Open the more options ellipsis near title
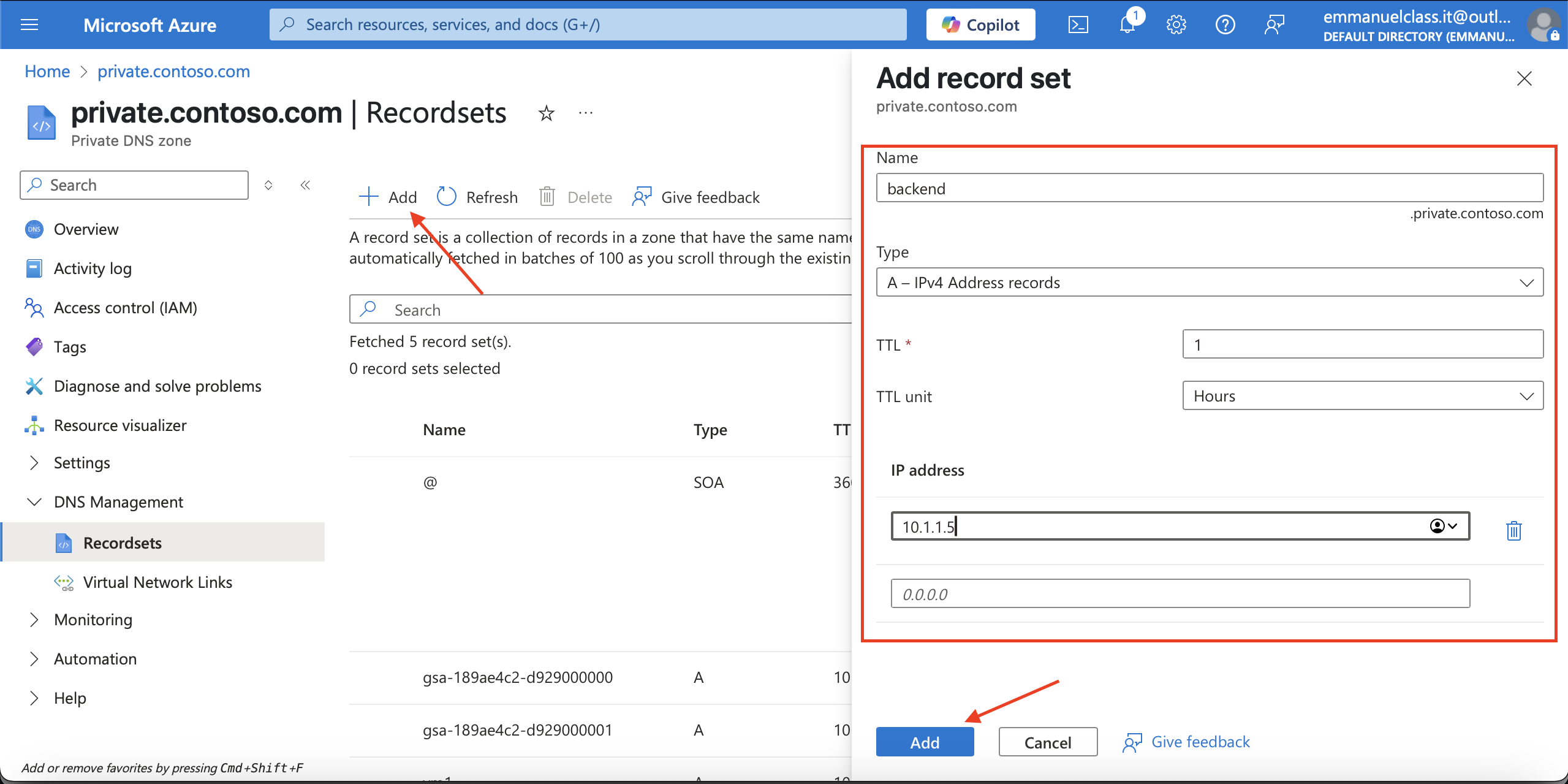1568x784 pixels. pos(586,113)
